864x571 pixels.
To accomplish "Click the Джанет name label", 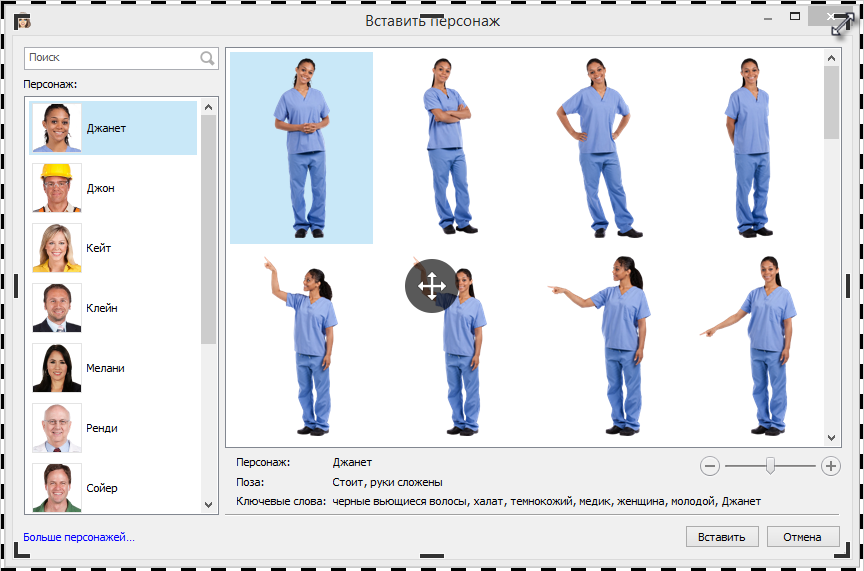I will point(106,128).
